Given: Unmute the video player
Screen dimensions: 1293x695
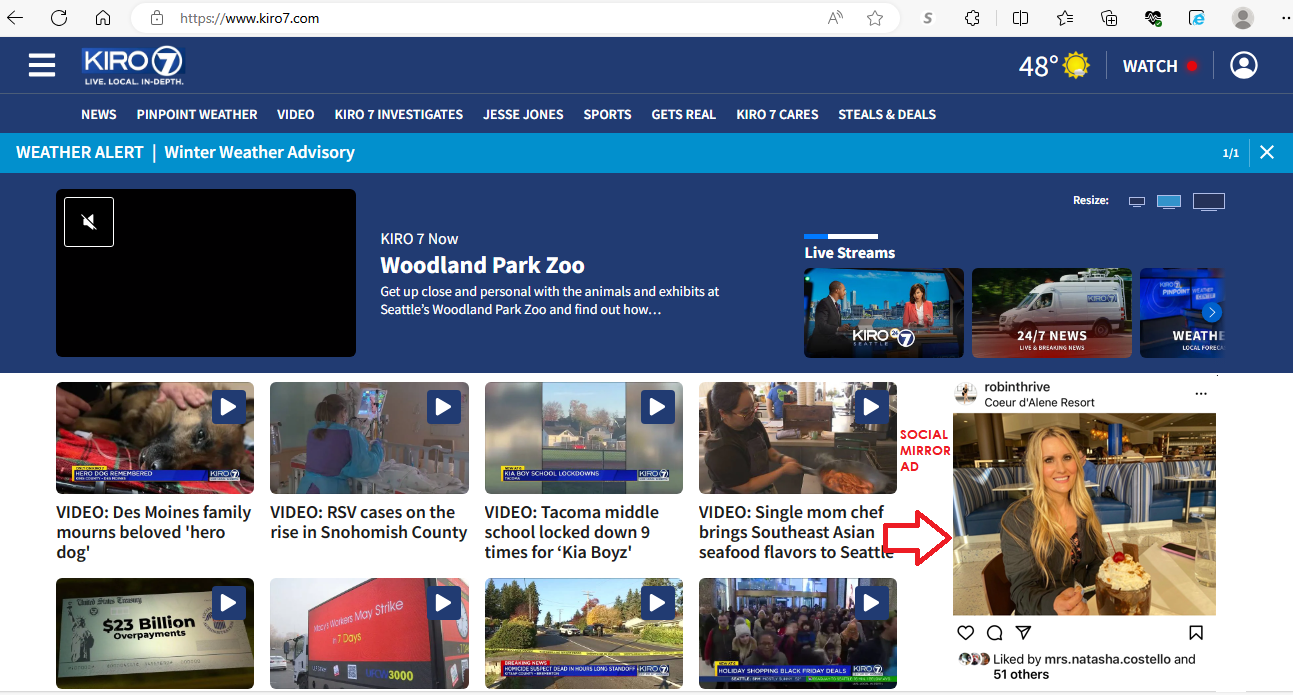Looking at the screenshot, I should (x=89, y=222).
